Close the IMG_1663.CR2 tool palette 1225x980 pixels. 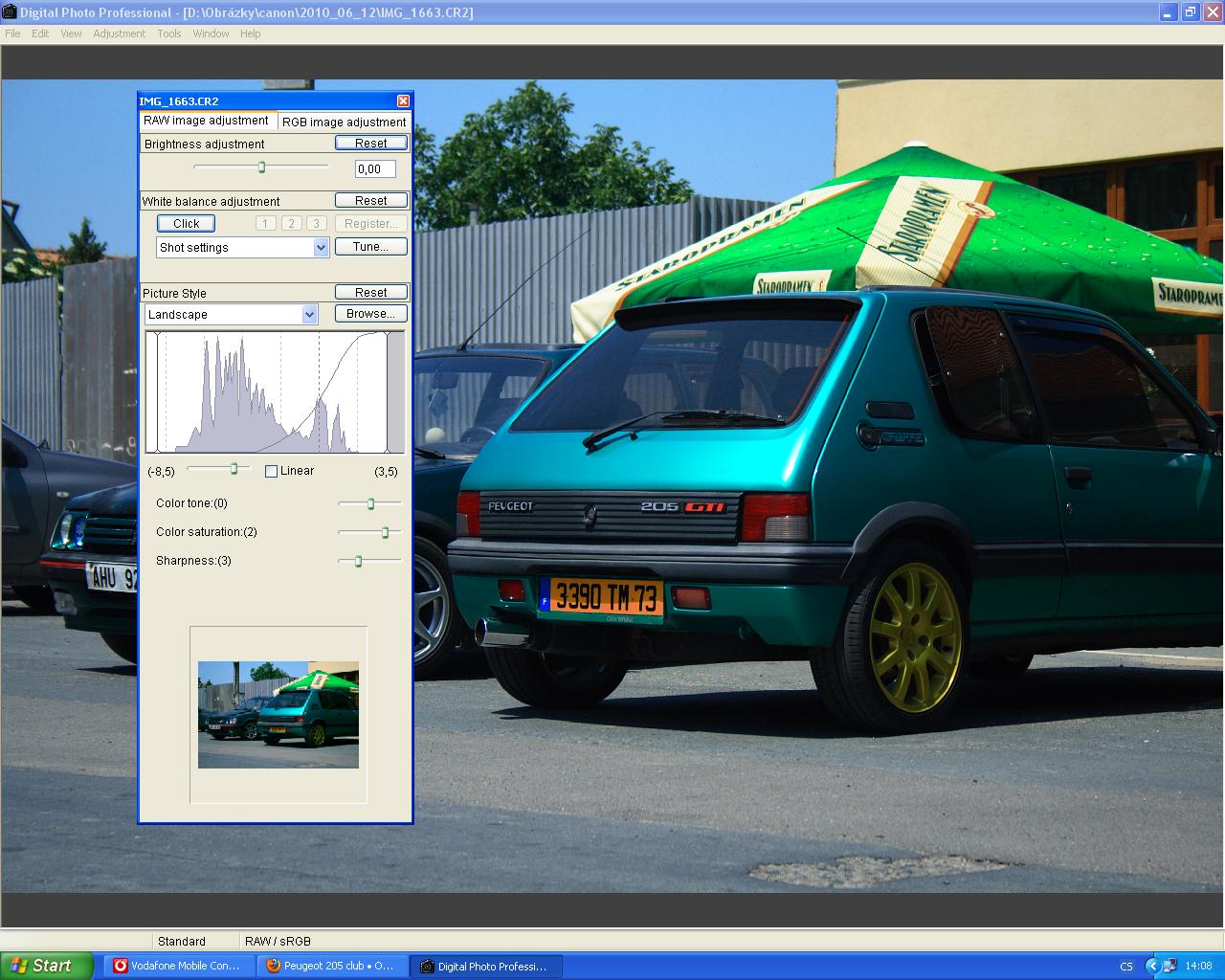(x=403, y=100)
